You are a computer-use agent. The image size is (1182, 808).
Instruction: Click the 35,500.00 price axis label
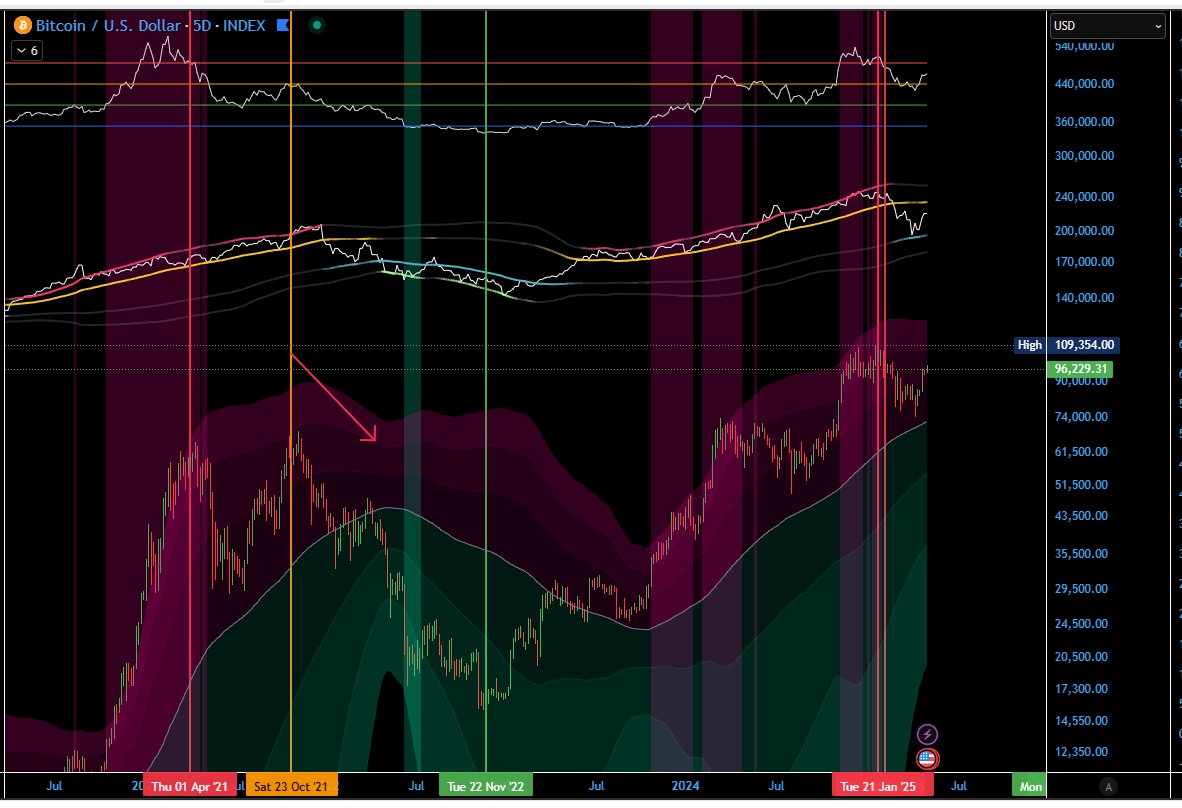tap(1081, 553)
